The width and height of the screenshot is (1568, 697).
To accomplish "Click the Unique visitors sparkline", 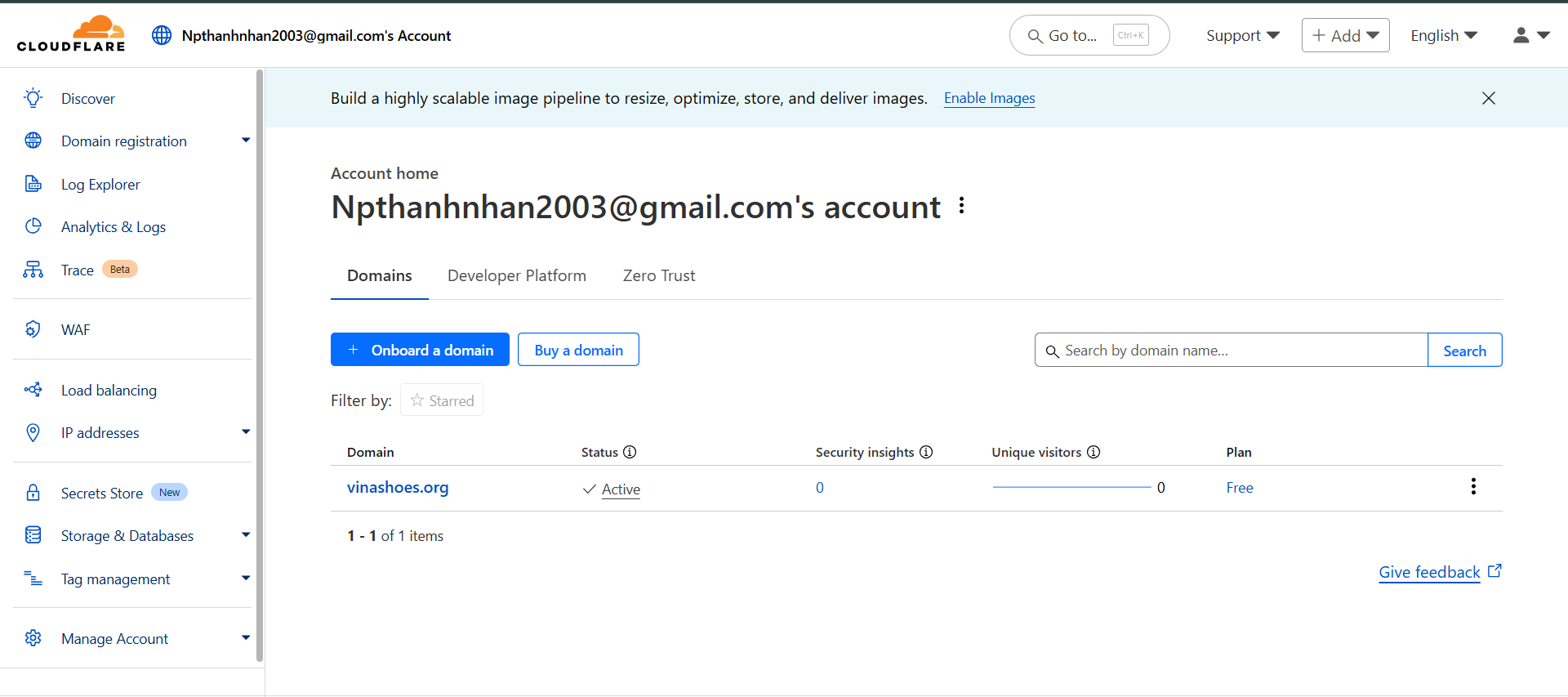I will pos(1071,487).
